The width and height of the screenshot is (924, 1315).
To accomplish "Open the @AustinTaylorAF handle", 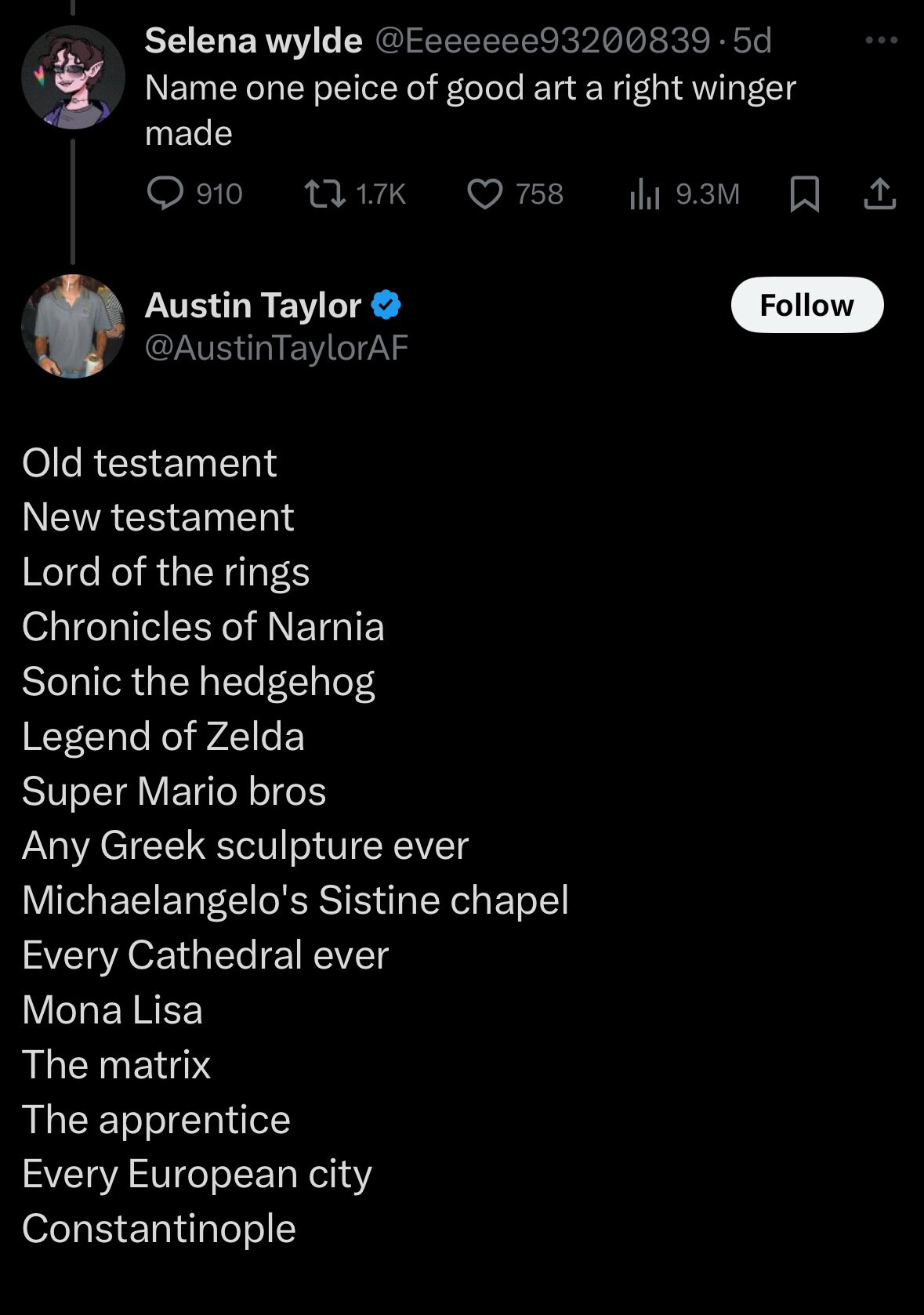I will (x=277, y=347).
